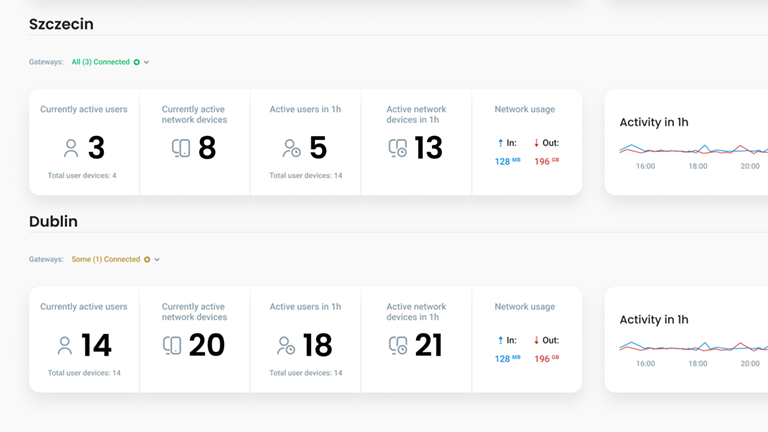Click Dublin network usage Out value 196 GB
This screenshot has width=768, height=432.
(546, 358)
